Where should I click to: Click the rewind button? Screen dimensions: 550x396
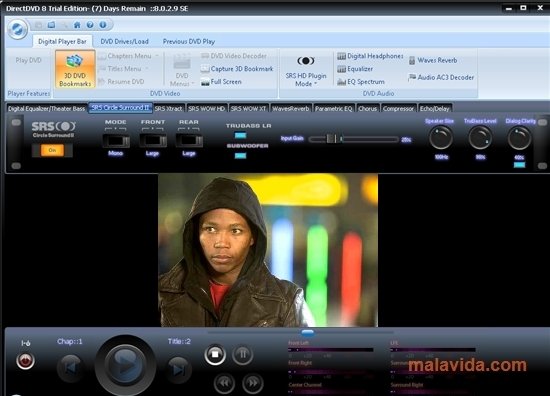point(224,383)
